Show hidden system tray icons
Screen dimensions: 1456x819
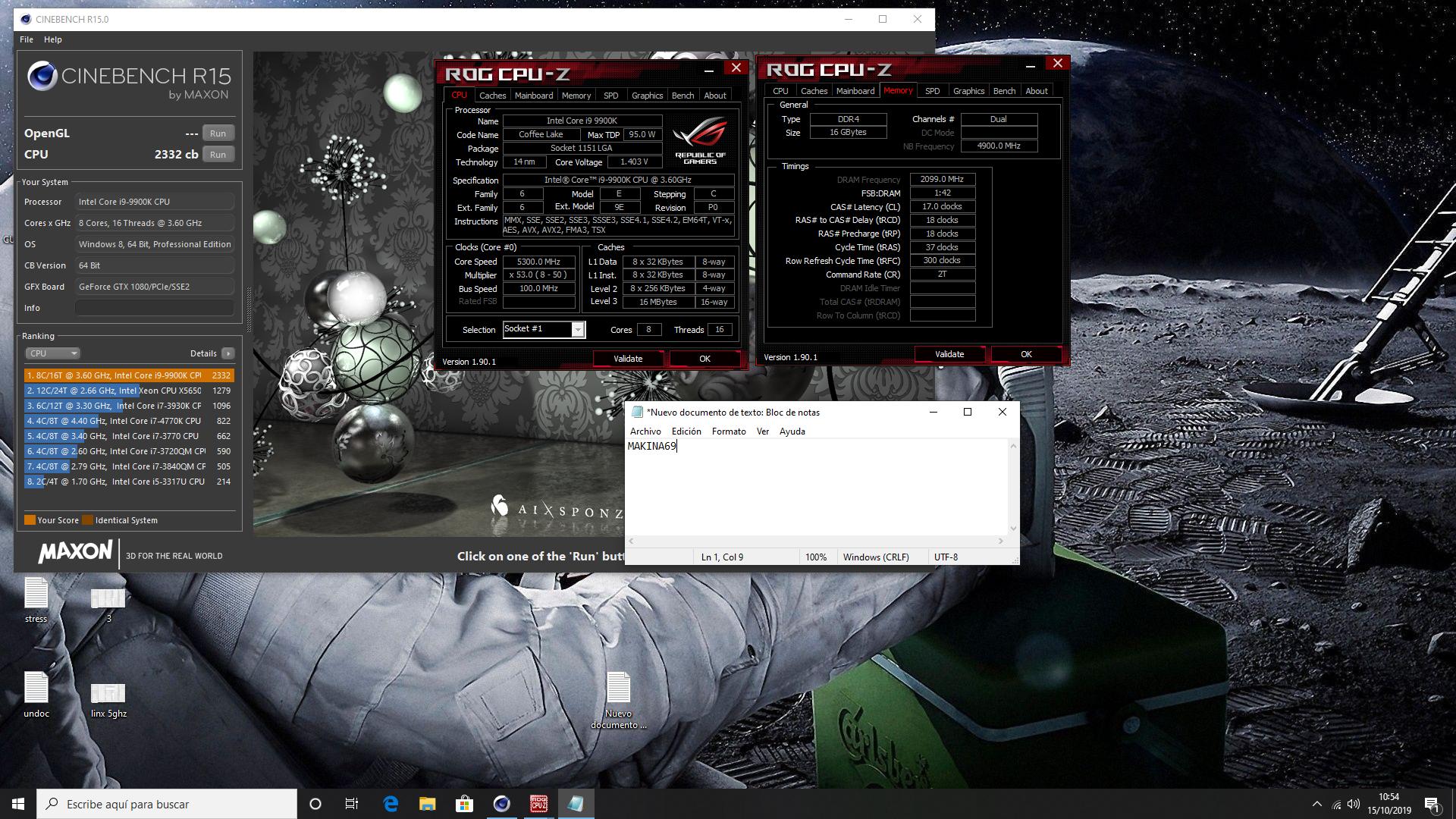(1316, 804)
